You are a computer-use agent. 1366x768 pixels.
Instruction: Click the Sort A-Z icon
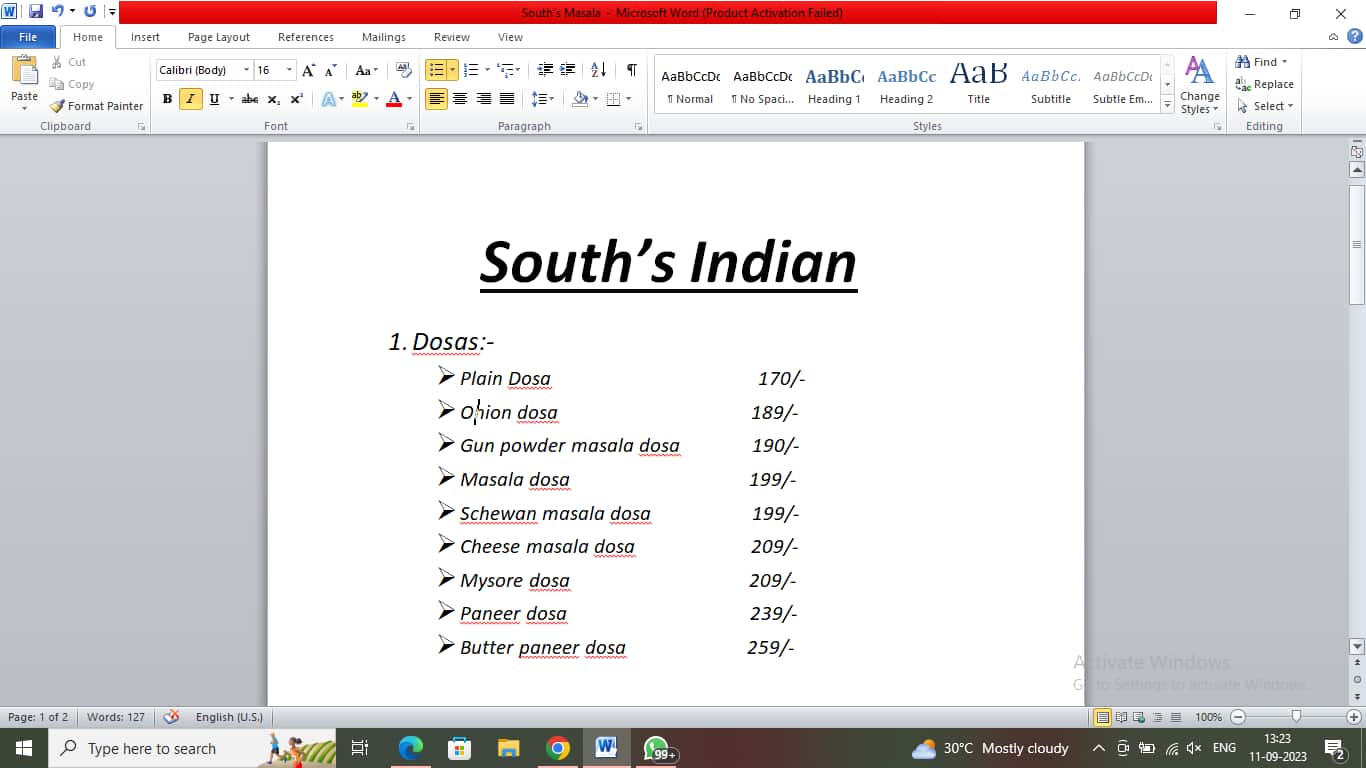point(600,70)
